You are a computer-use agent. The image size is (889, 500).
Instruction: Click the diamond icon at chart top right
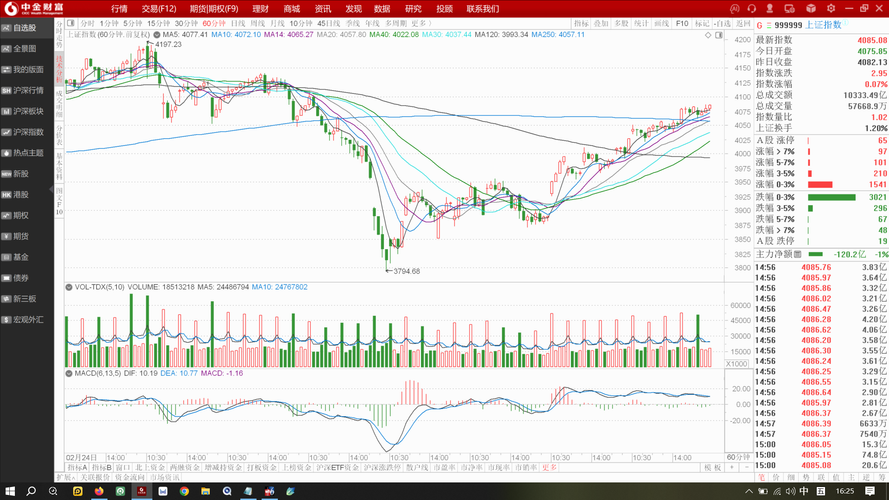[708, 35]
